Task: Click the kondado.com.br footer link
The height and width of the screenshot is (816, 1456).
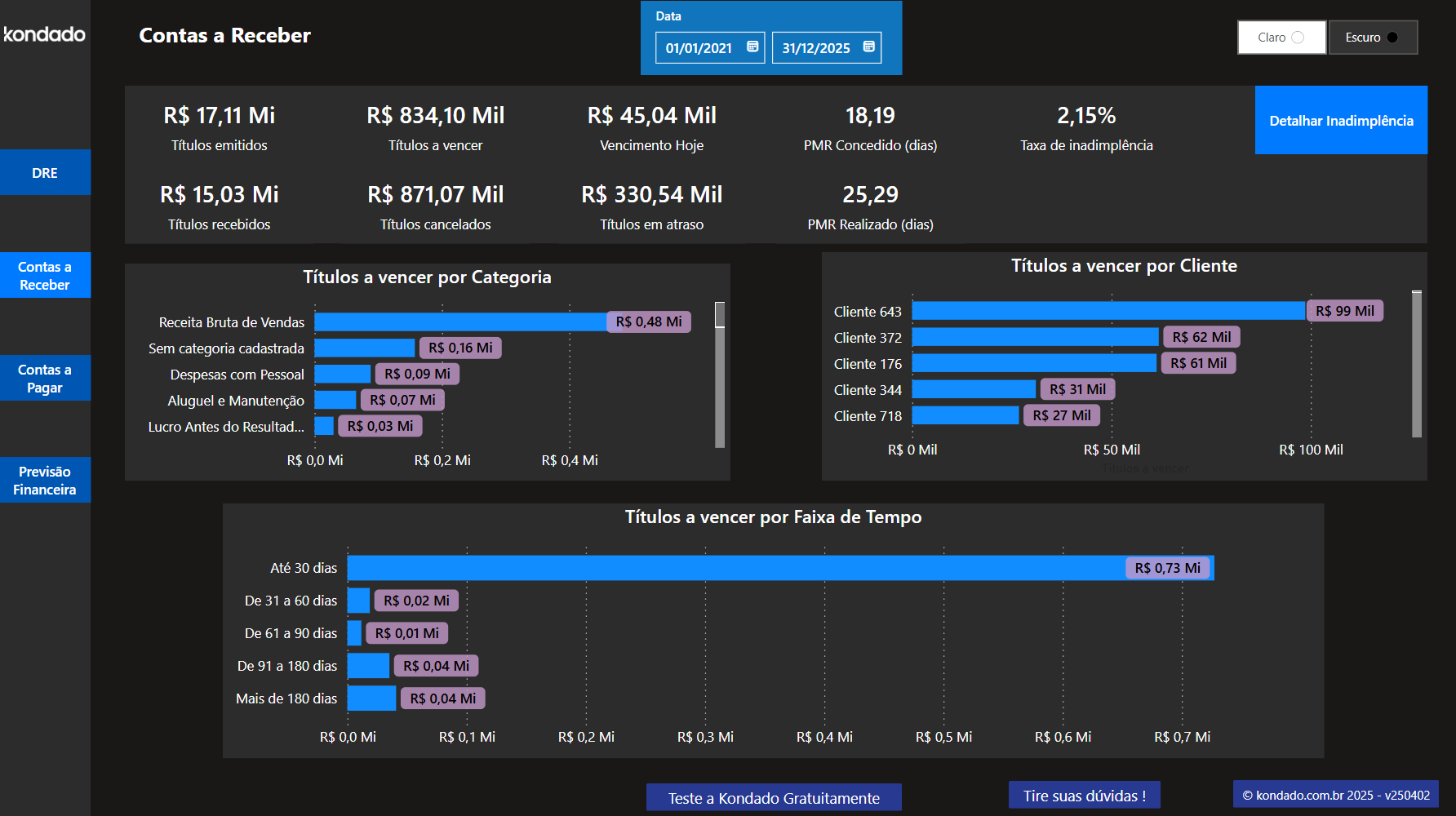Action: pyautogui.click(x=1335, y=793)
